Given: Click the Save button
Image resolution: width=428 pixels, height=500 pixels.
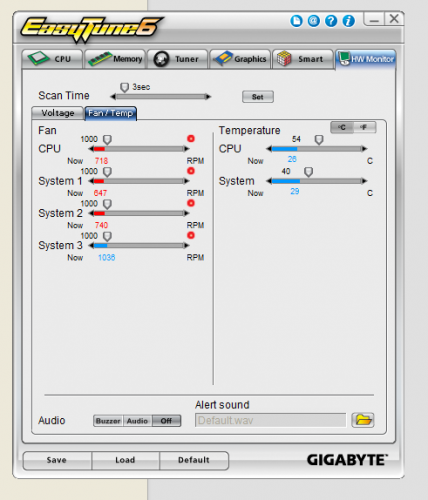Looking at the screenshot, I should click(x=57, y=460).
